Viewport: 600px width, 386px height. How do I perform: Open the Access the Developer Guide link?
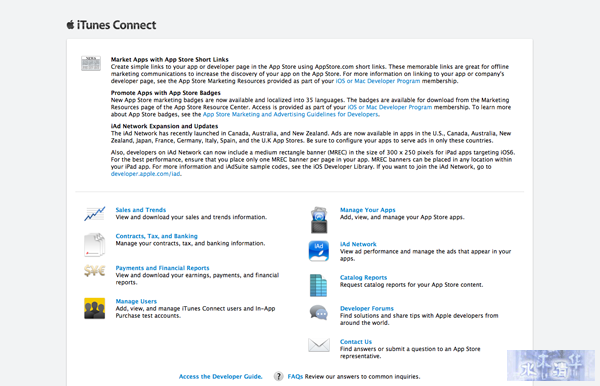220,376
